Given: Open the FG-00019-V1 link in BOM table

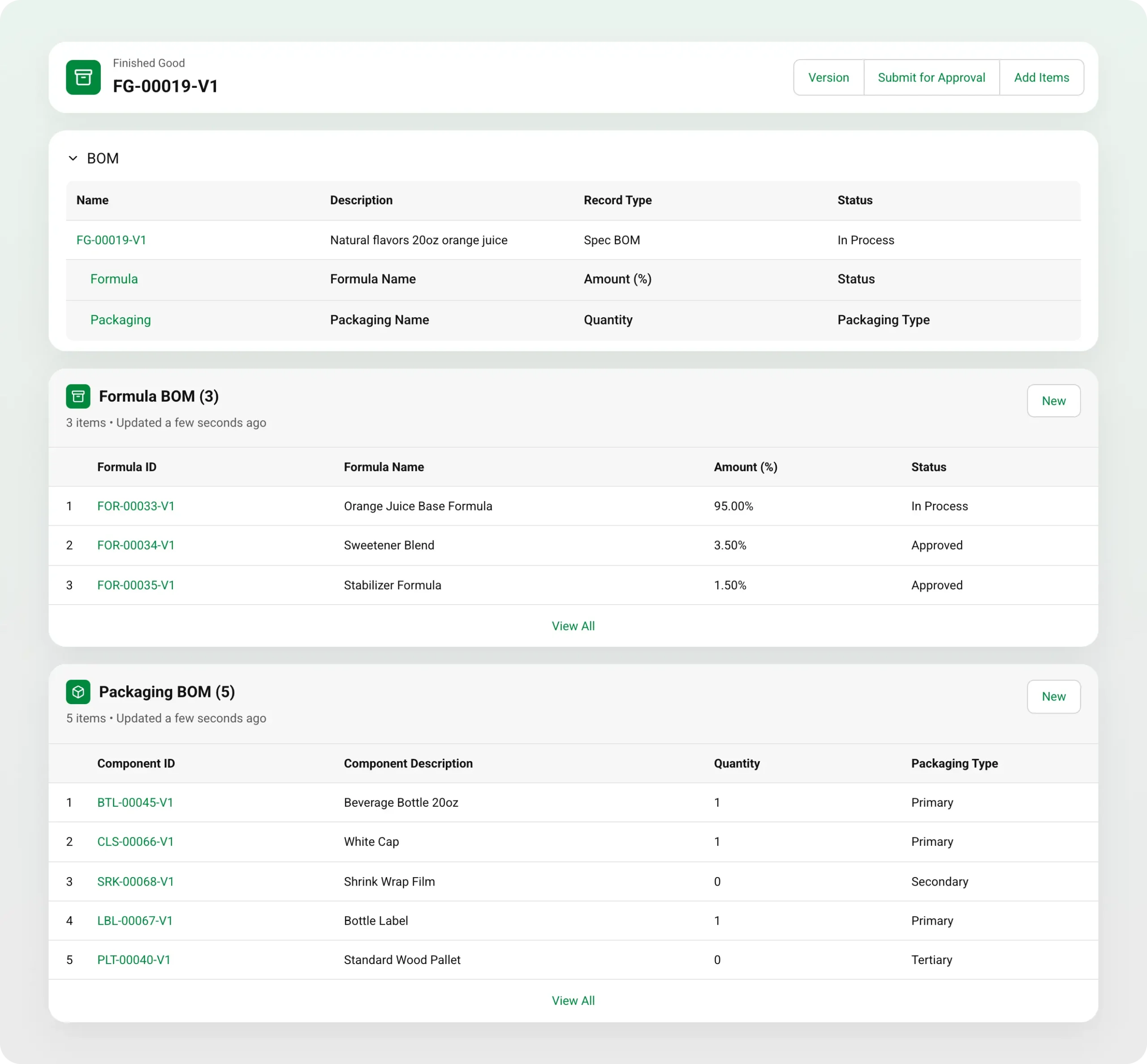Looking at the screenshot, I should tap(111, 240).
